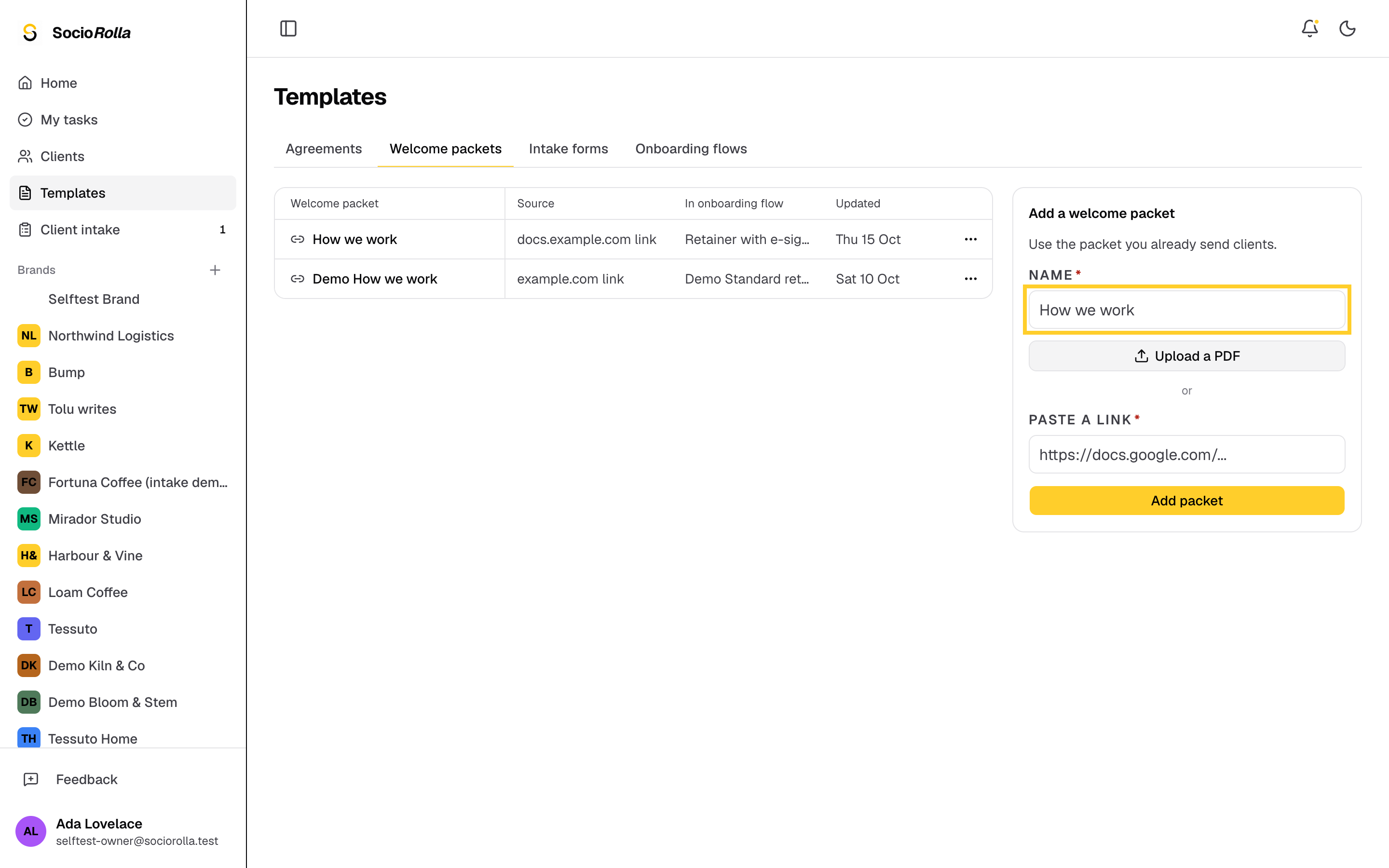
Task: Click docs.example.com link source cell
Action: [586, 239]
